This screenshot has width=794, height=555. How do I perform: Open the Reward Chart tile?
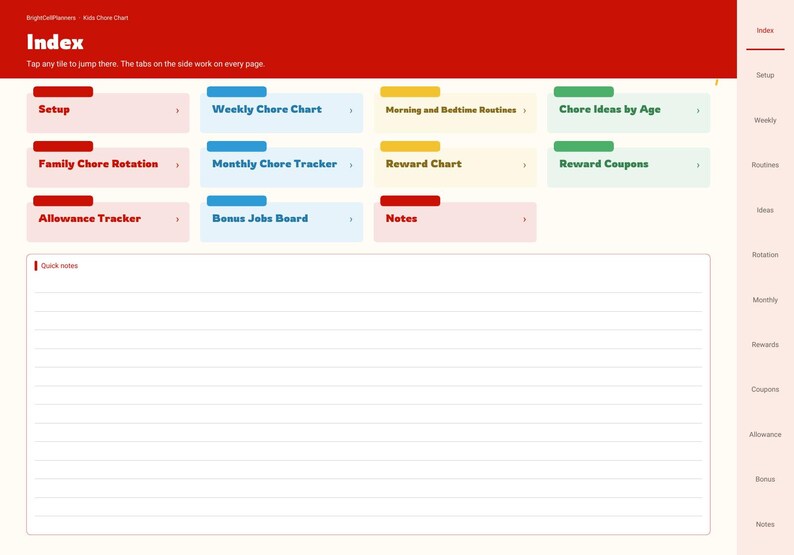click(x=455, y=167)
